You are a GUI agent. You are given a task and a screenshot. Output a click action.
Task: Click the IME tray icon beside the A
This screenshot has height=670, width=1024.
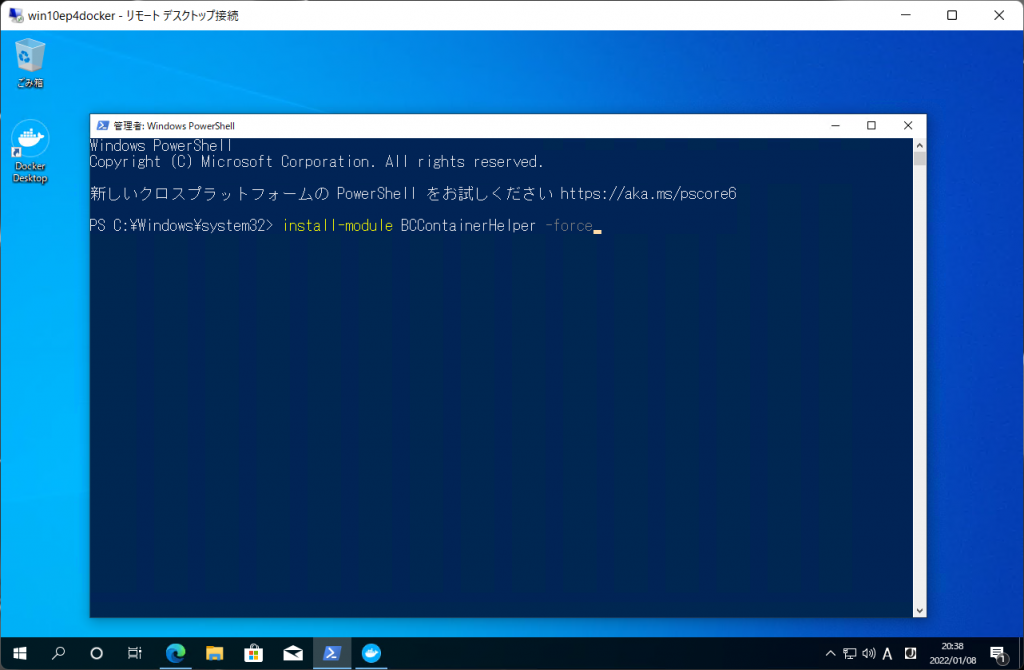[x=910, y=653]
